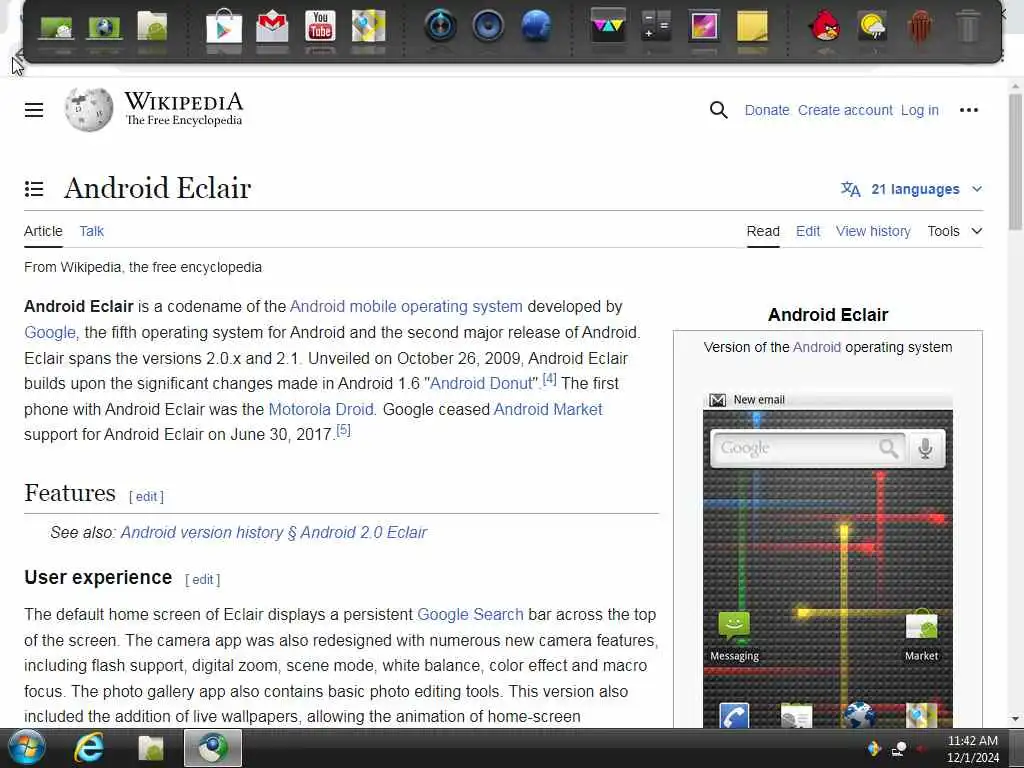Switch to the Talk tab
The width and height of the screenshot is (1024, 768).
tap(91, 231)
